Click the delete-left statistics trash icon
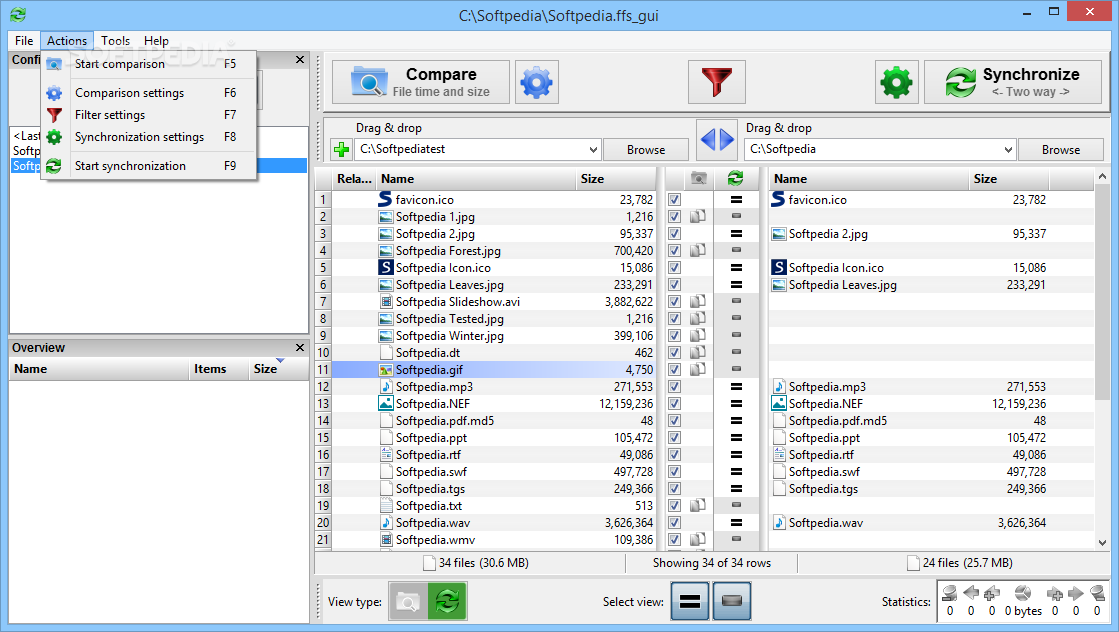The height and width of the screenshot is (632, 1119). (949, 593)
